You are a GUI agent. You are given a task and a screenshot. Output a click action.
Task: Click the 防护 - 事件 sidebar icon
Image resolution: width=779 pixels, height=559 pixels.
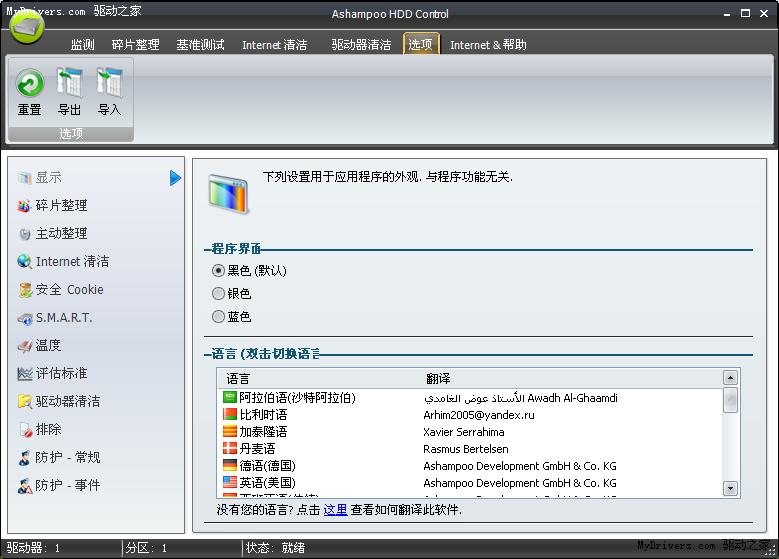click(x=25, y=485)
